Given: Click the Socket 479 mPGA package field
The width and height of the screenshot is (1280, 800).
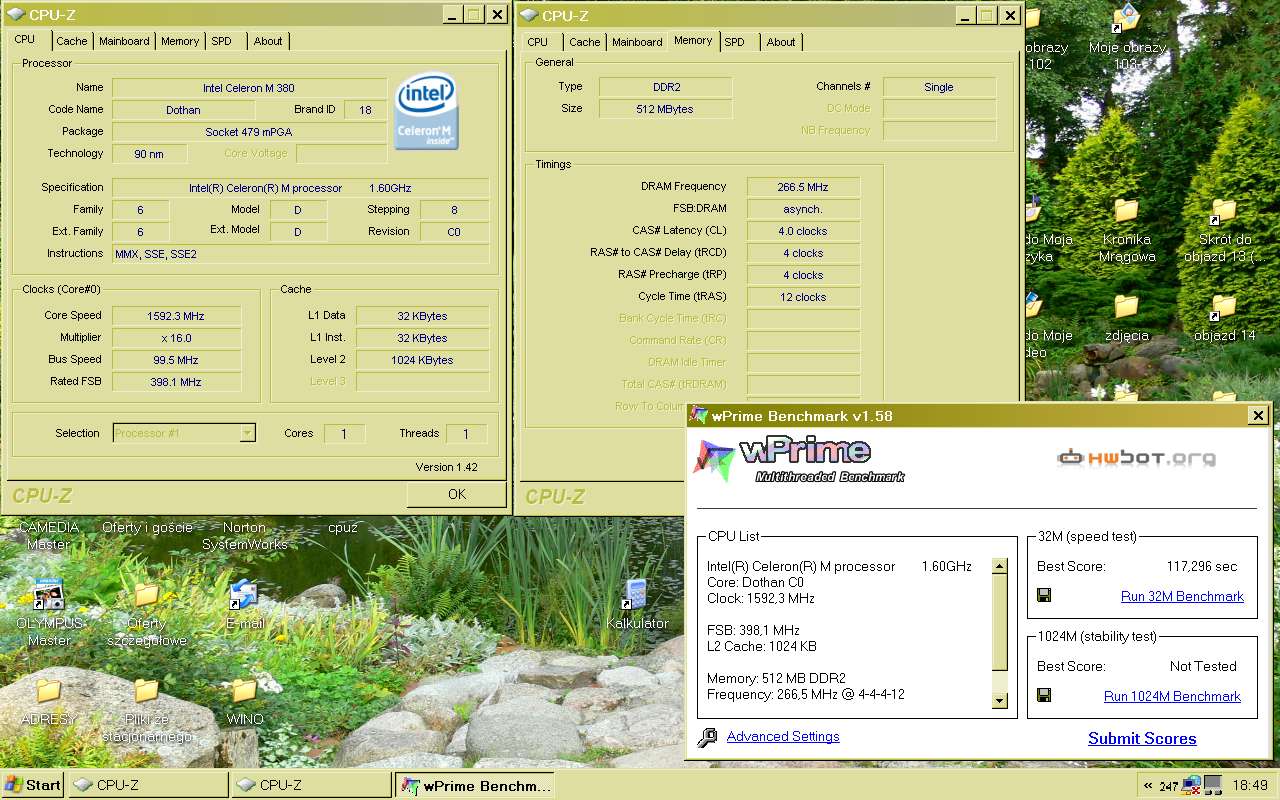Looking at the screenshot, I should click(x=249, y=132).
